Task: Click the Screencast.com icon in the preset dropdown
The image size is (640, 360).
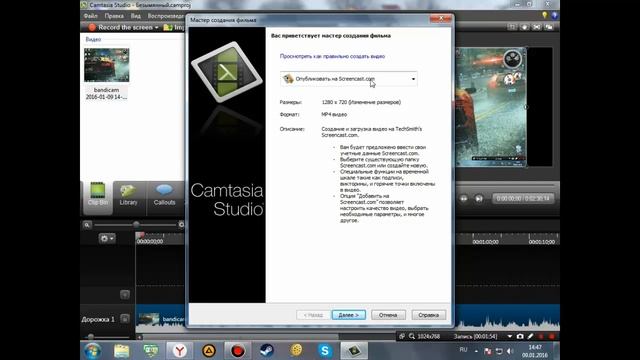Action: click(288, 79)
